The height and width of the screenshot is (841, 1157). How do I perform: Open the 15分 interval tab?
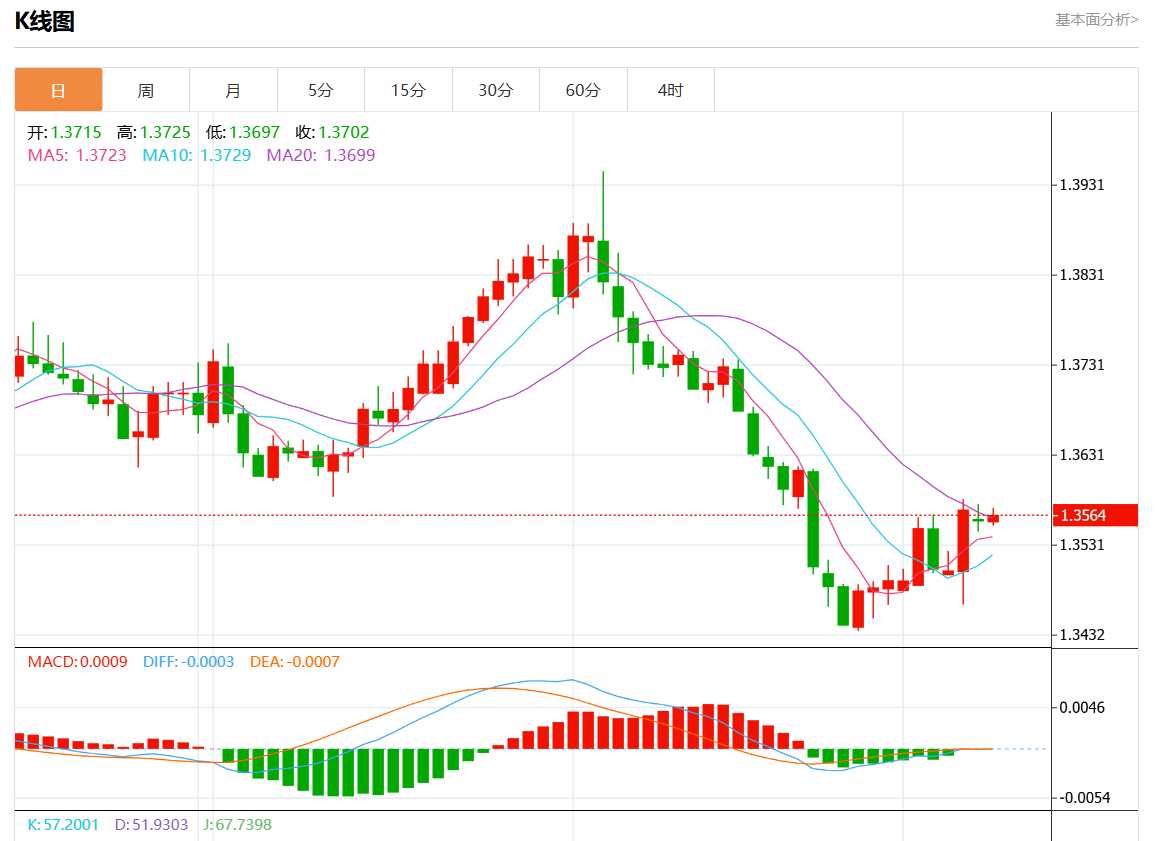click(x=408, y=90)
